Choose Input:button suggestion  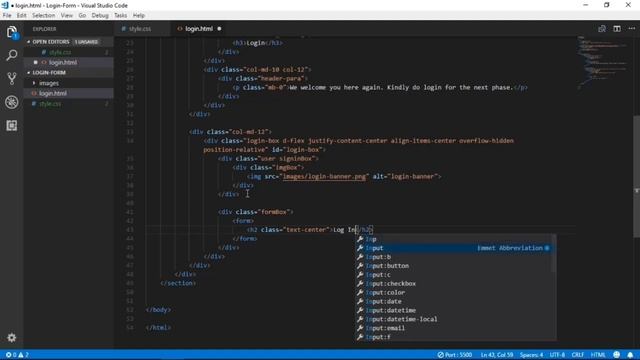(453, 266)
